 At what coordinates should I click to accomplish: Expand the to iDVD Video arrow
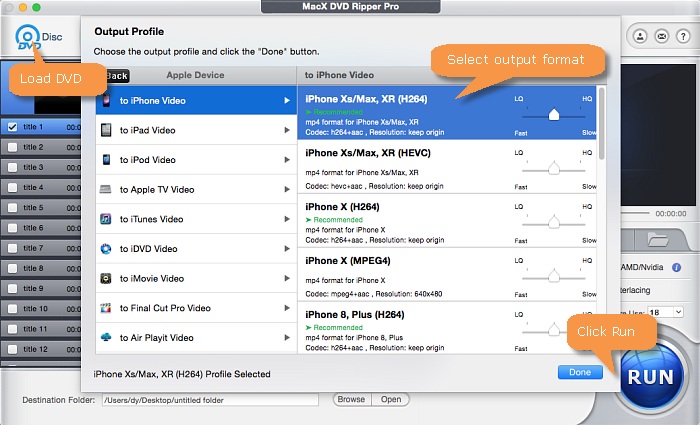click(287, 249)
